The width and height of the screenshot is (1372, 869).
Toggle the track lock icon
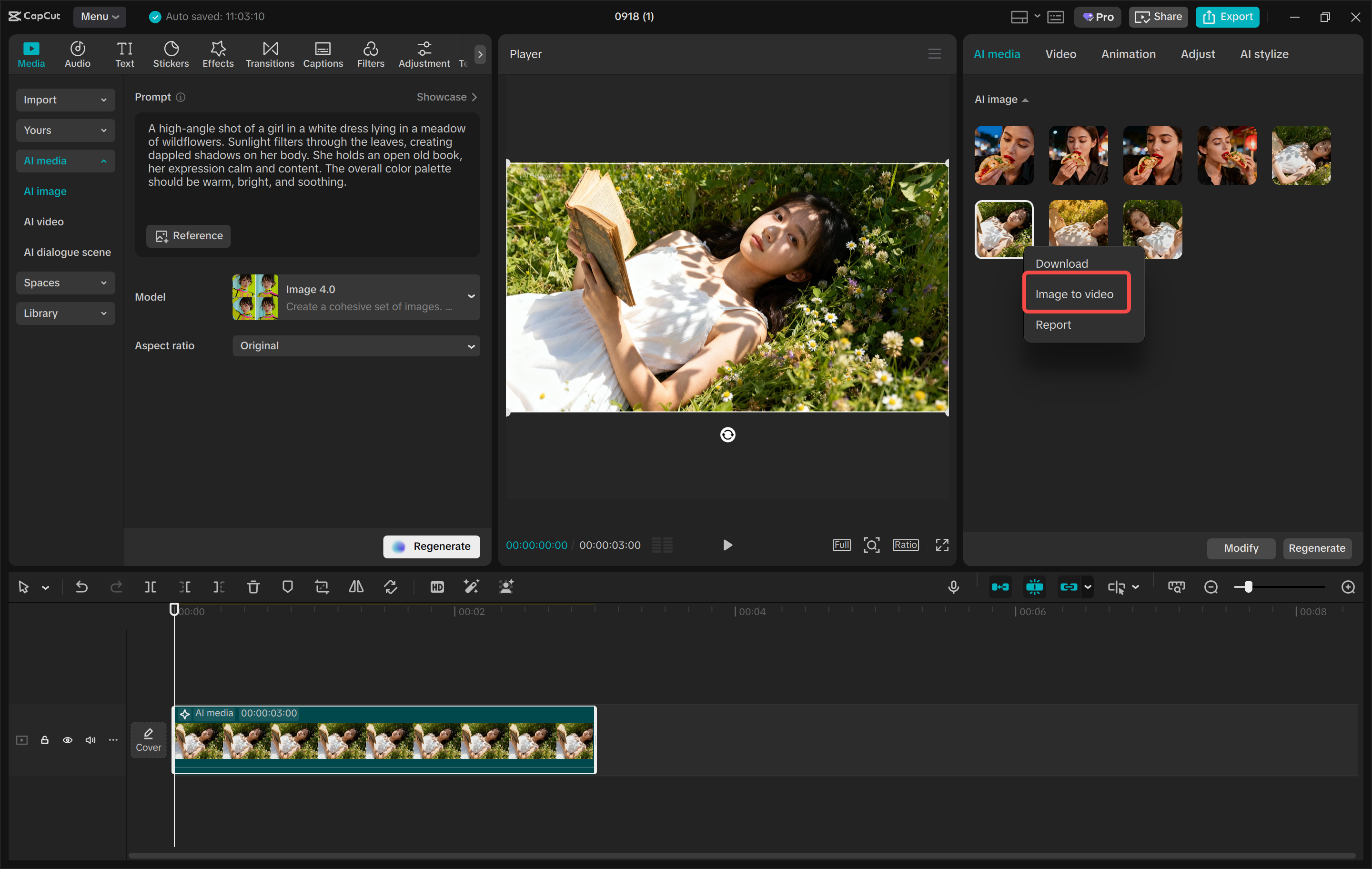pyautogui.click(x=44, y=739)
